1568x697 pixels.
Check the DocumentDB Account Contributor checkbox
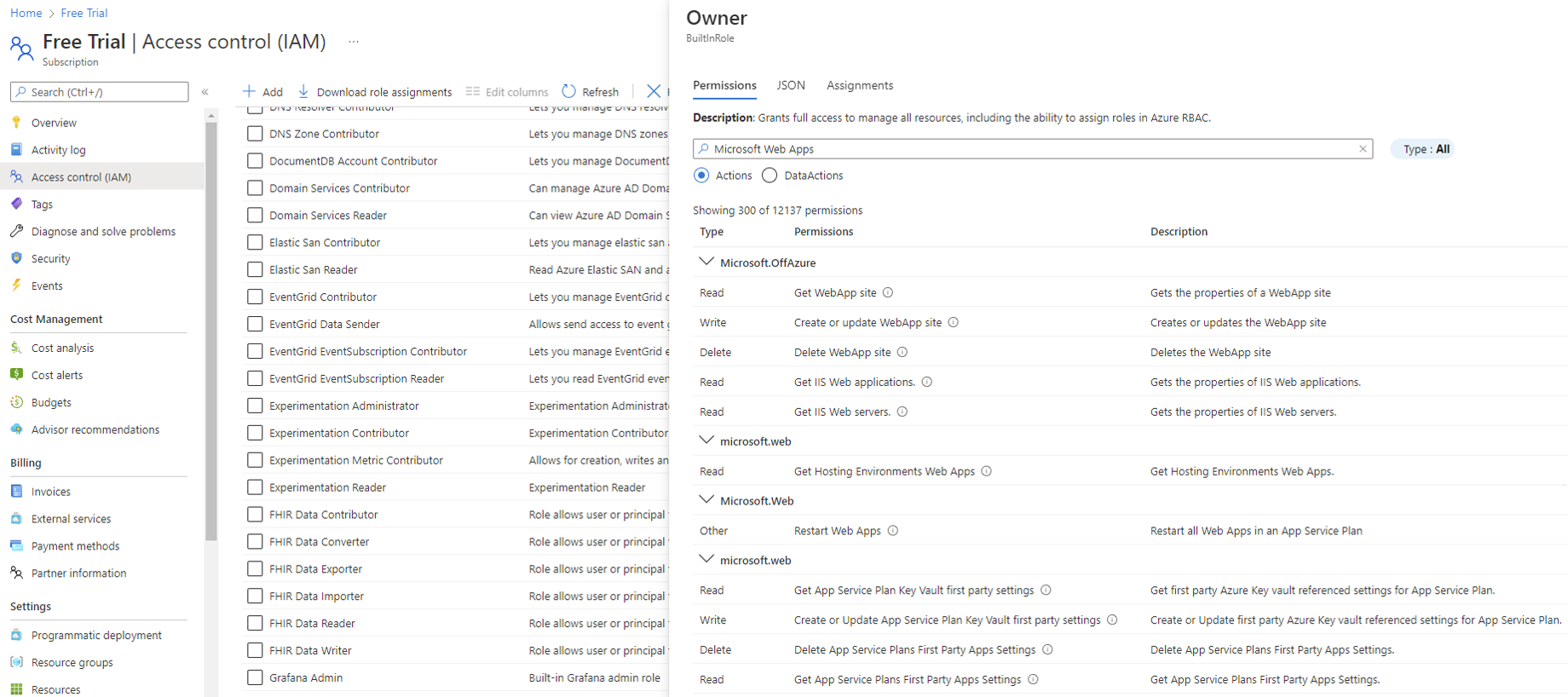pyautogui.click(x=255, y=161)
